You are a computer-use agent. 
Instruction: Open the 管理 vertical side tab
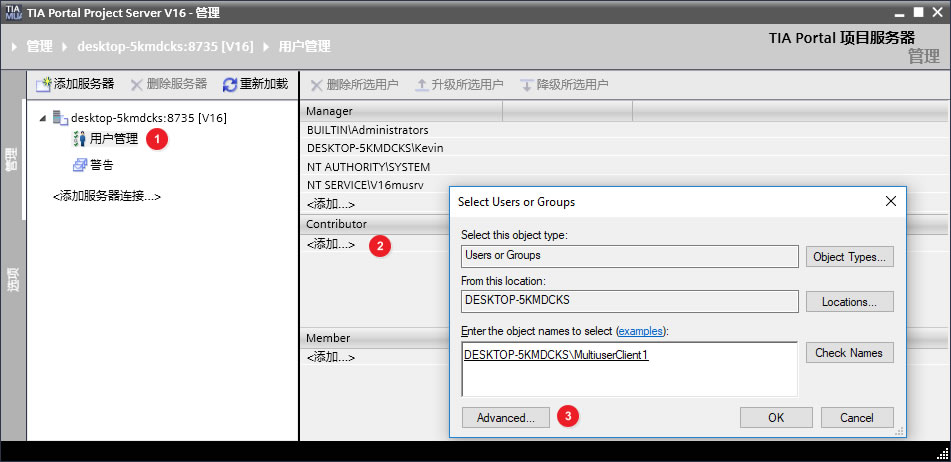point(12,159)
